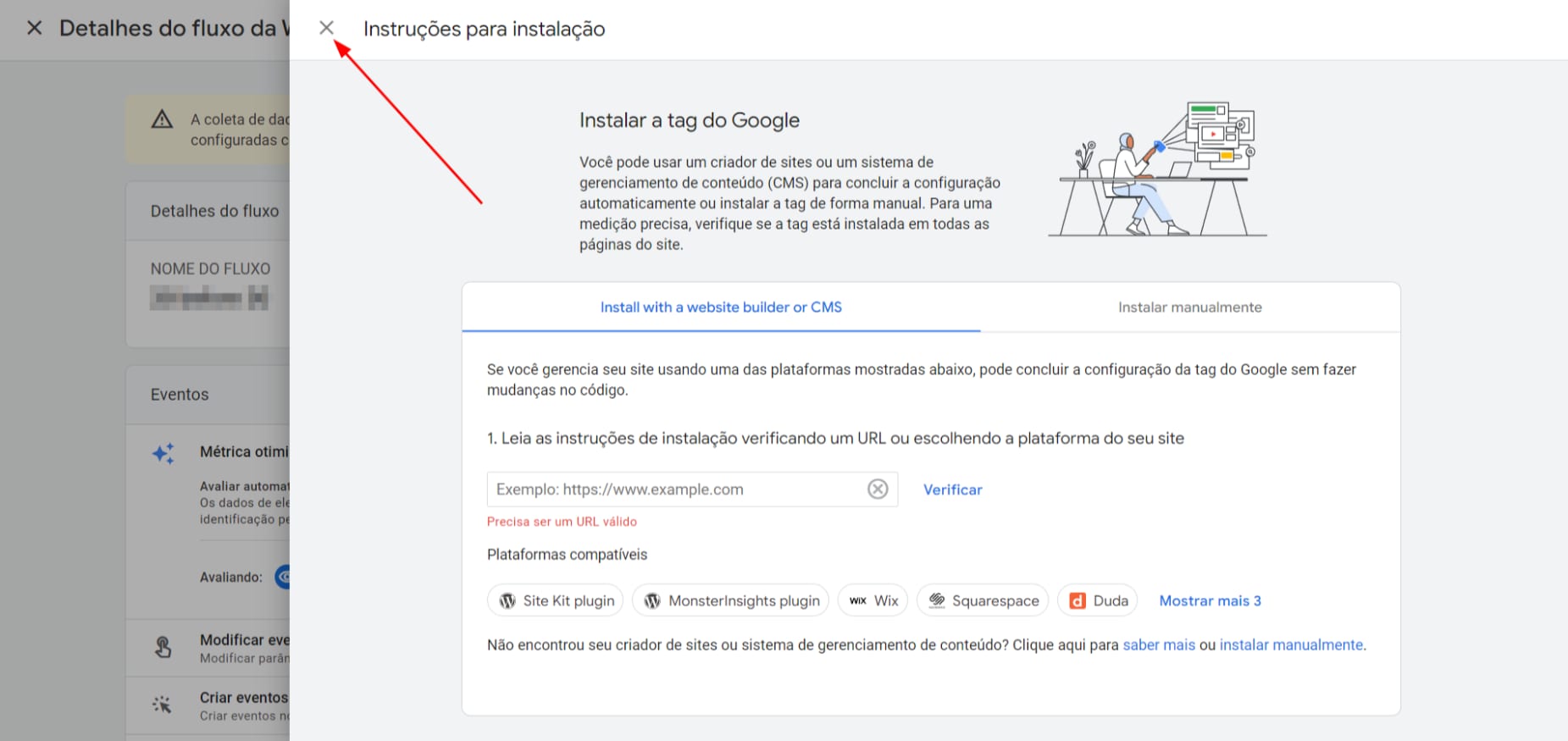The height and width of the screenshot is (741, 1568).
Task: Close the Instruções para instalação panel
Action: (x=326, y=28)
